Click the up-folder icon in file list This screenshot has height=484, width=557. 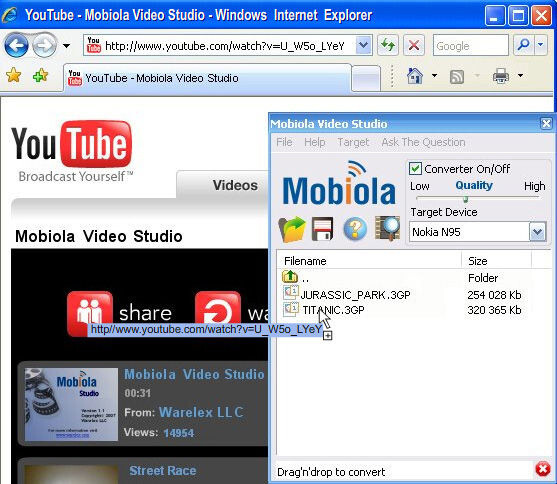290,276
